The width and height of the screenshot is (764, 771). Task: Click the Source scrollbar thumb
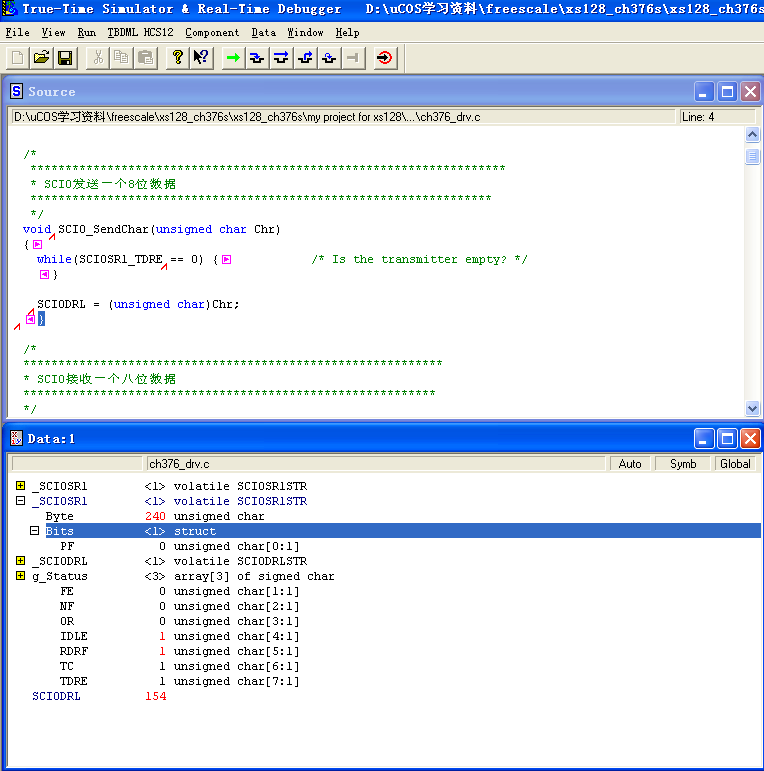coord(752,156)
